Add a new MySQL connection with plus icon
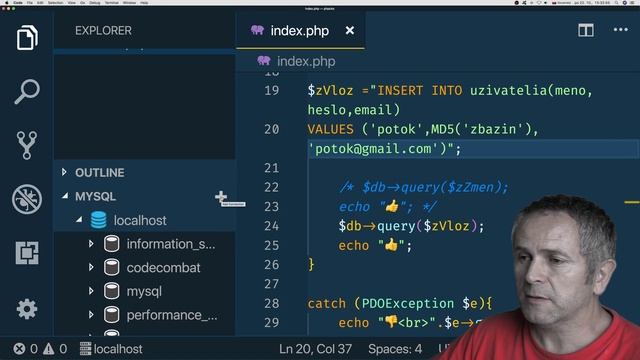 [221, 197]
